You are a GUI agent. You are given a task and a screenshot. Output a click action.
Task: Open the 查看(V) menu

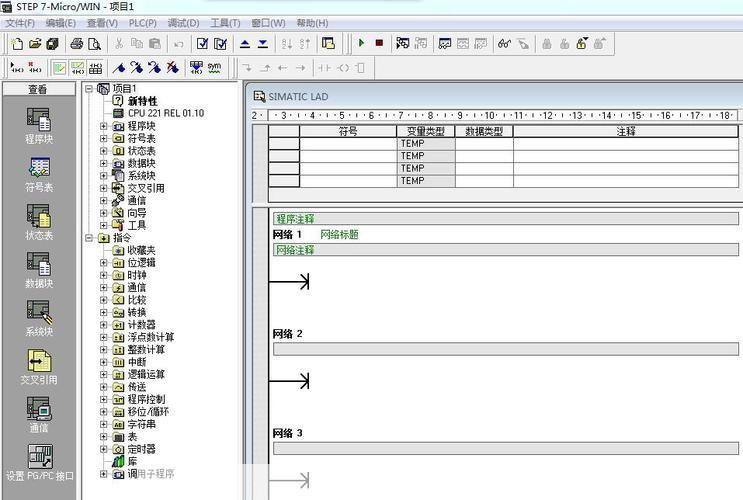102,23
